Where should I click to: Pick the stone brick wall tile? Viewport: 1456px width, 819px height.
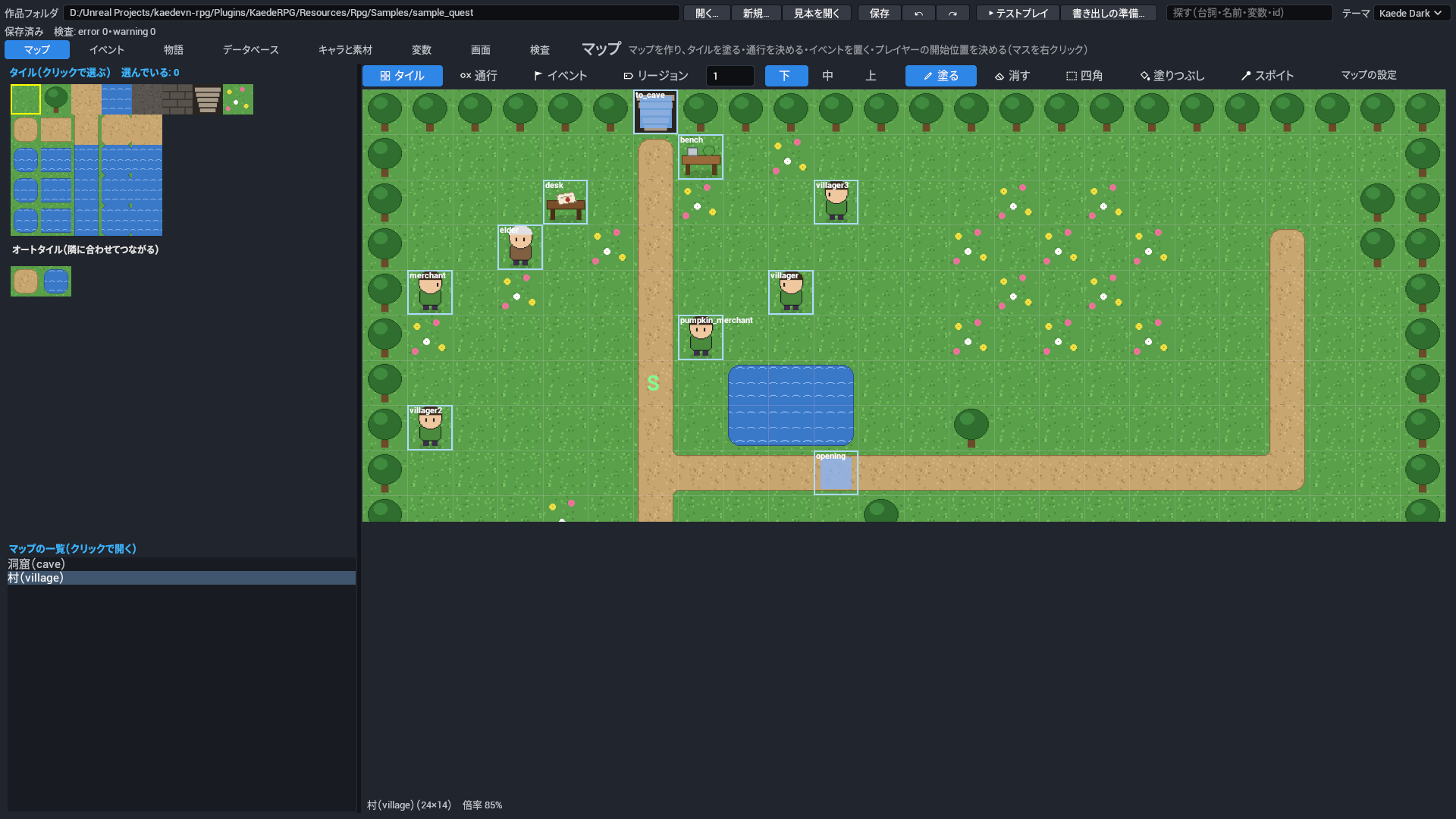click(177, 99)
